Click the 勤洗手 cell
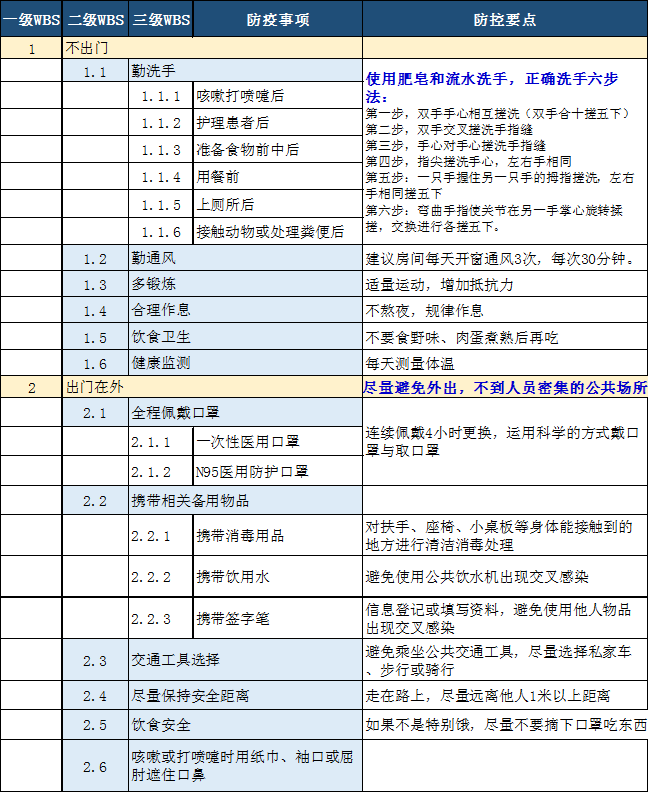Screen dimensions: 649x793 click(x=246, y=71)
